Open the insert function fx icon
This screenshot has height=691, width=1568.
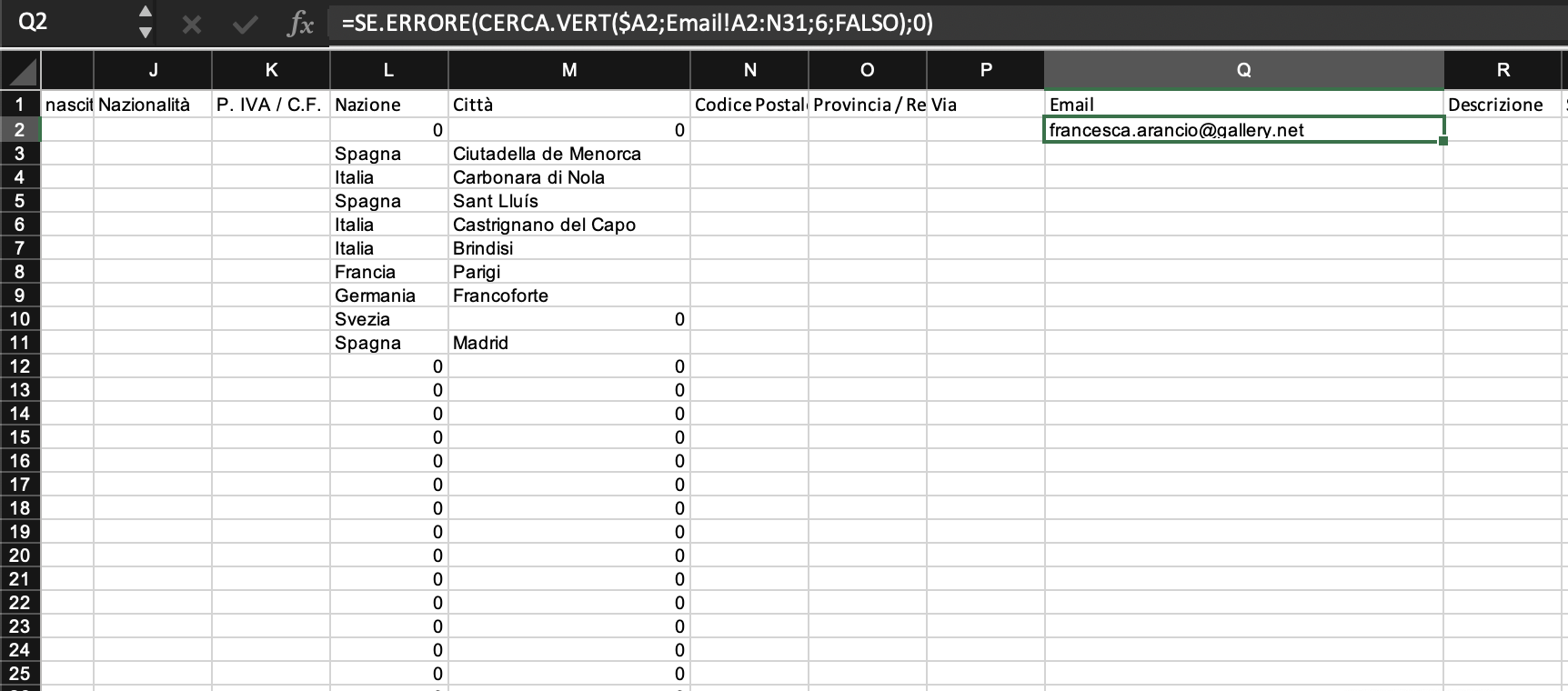[300, 25]
